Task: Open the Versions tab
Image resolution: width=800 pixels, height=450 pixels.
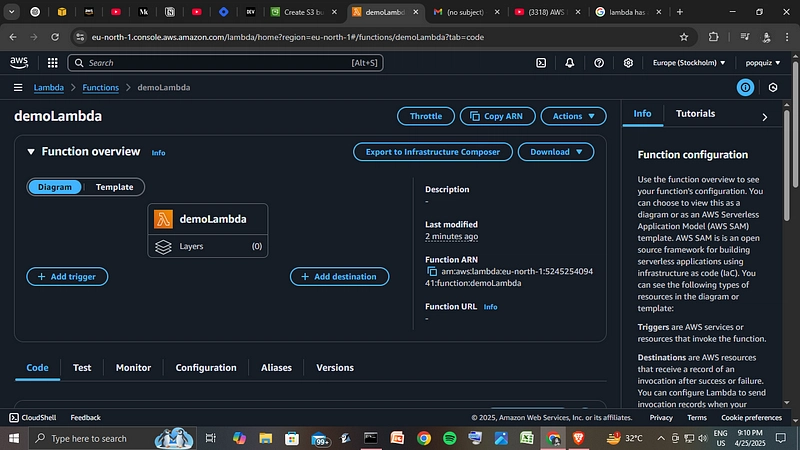Action: click(335, 367)
